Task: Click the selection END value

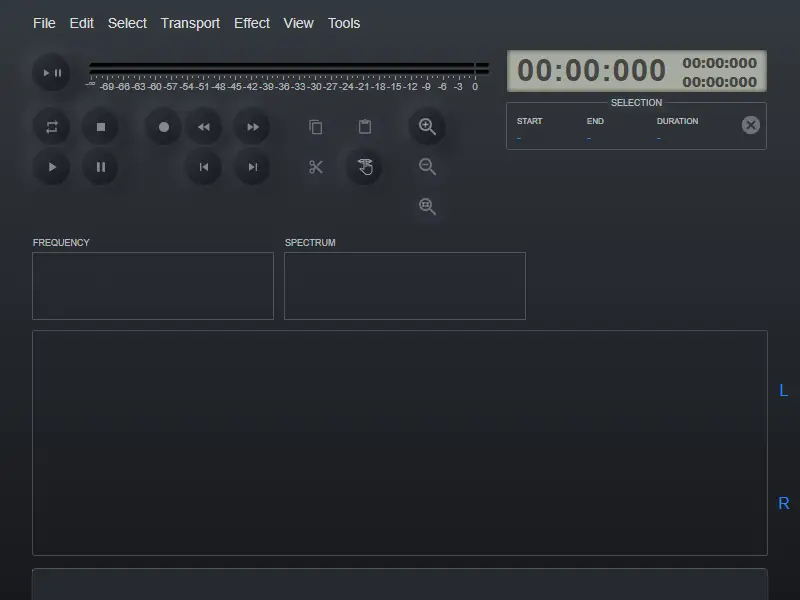Action: [x=589, y=138]
